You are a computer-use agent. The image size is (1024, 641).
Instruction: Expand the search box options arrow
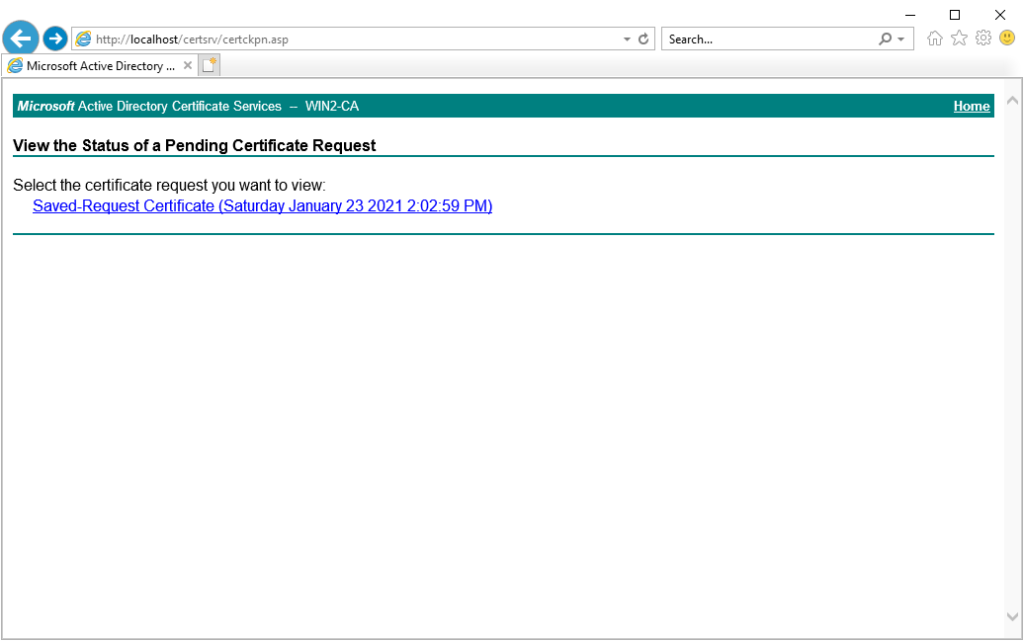[x=899, y=39]
